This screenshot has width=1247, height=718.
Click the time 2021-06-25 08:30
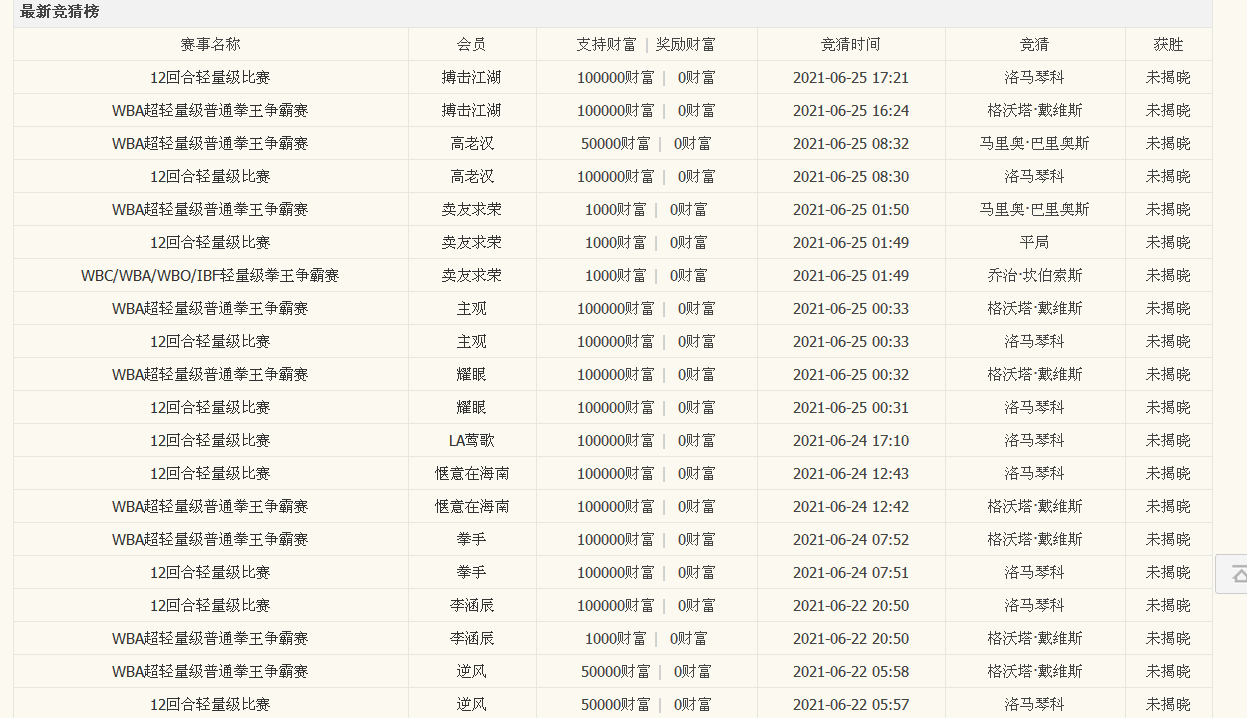point(851,176)
